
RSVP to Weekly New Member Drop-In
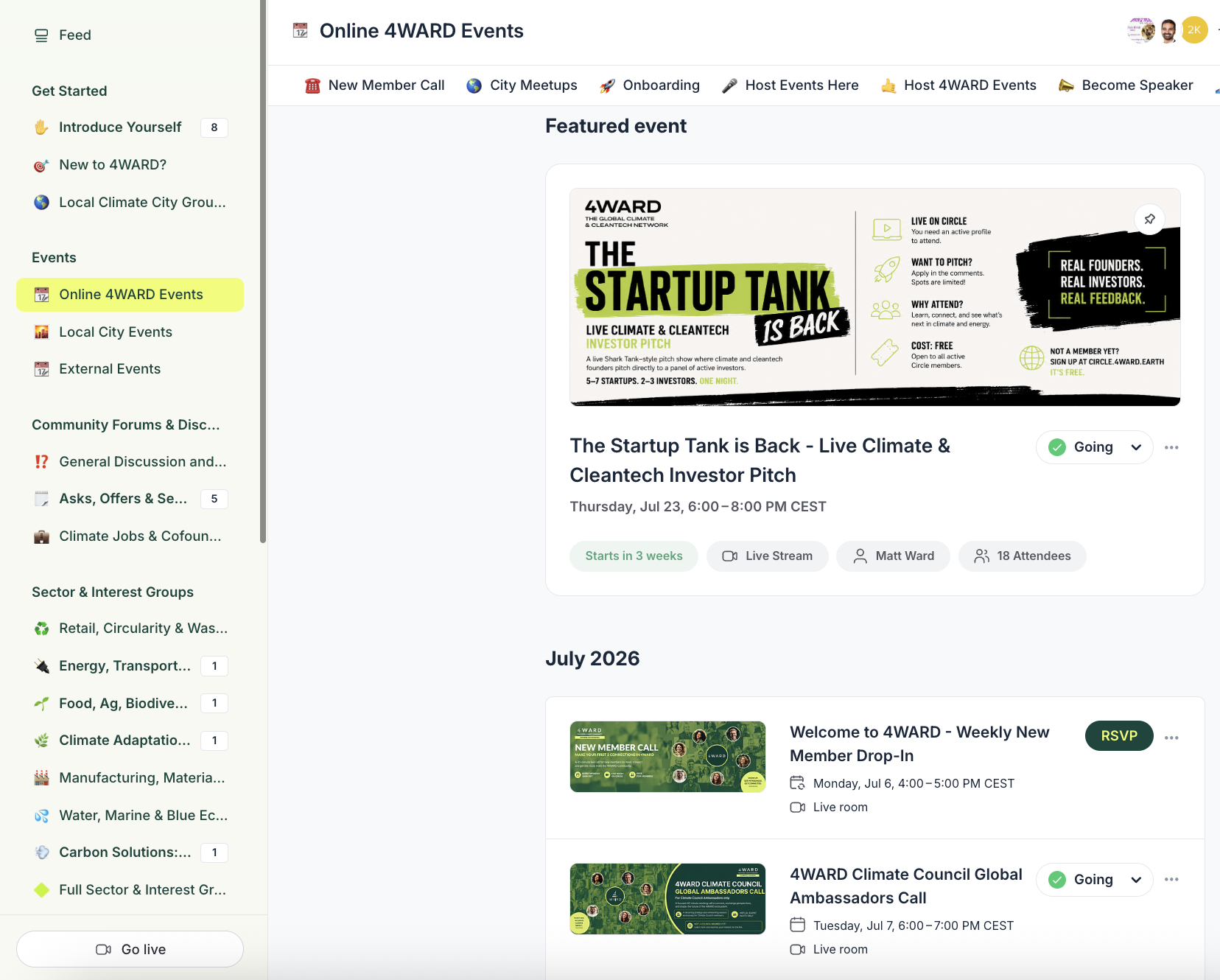pyautogui.click(x=1119, y=735)
